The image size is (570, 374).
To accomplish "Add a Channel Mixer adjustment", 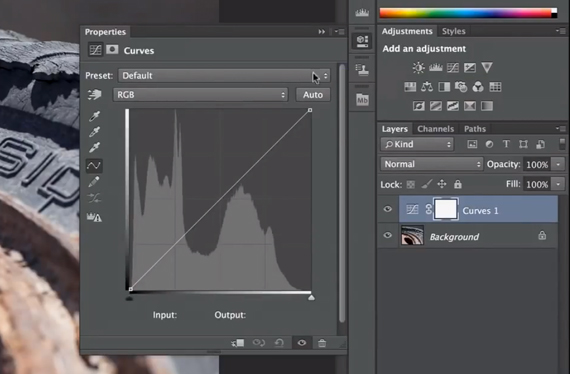I will tap(478, 87).
